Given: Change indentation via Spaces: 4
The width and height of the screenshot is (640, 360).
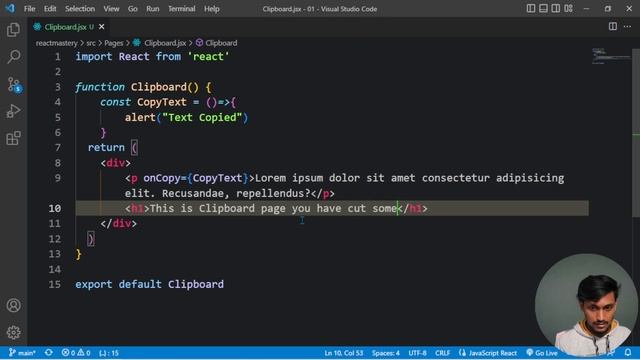Looking at the screenshot, I should tap(386, 353).
